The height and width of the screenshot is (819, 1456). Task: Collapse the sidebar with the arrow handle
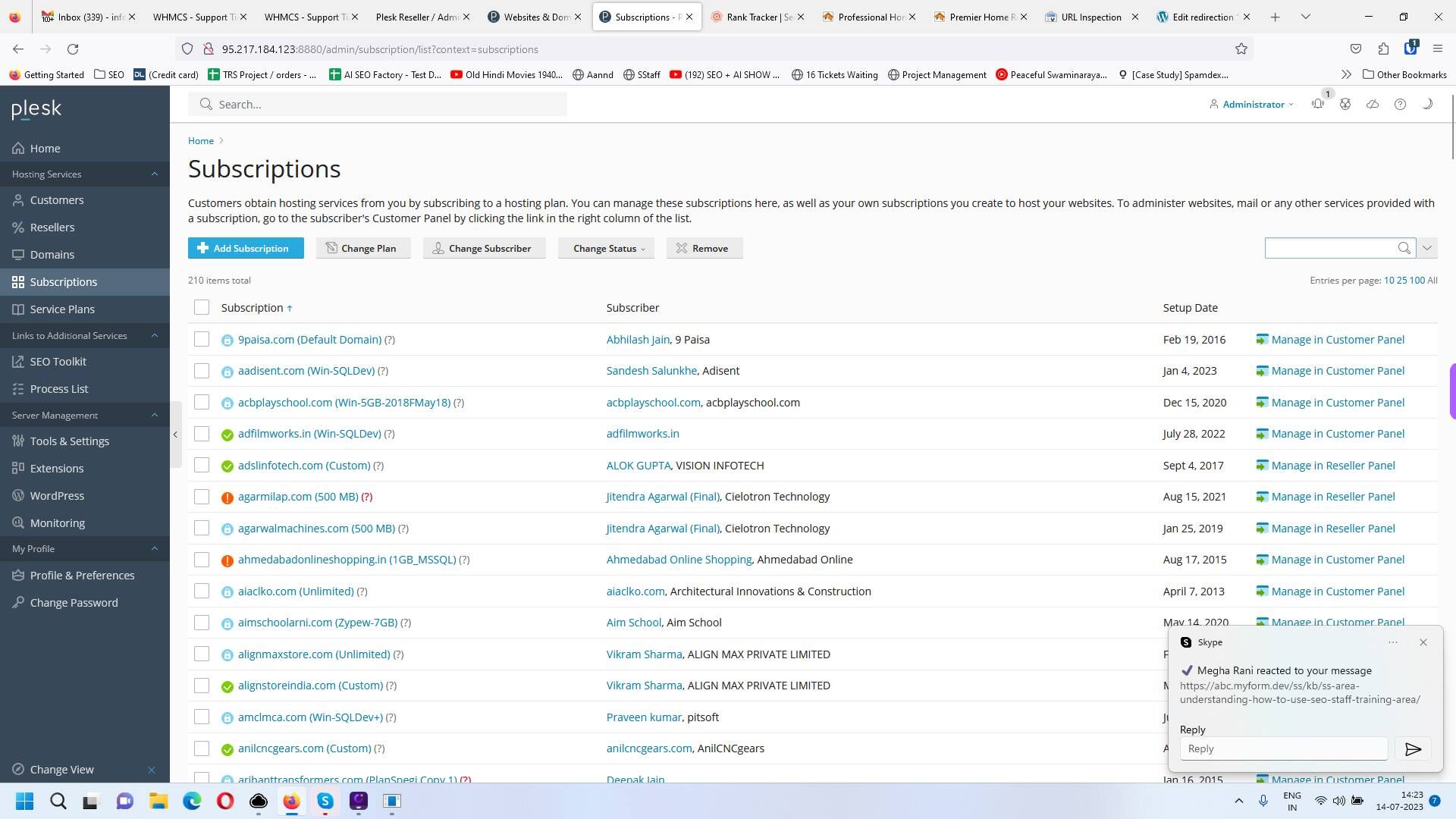click(x=175, y=435)
